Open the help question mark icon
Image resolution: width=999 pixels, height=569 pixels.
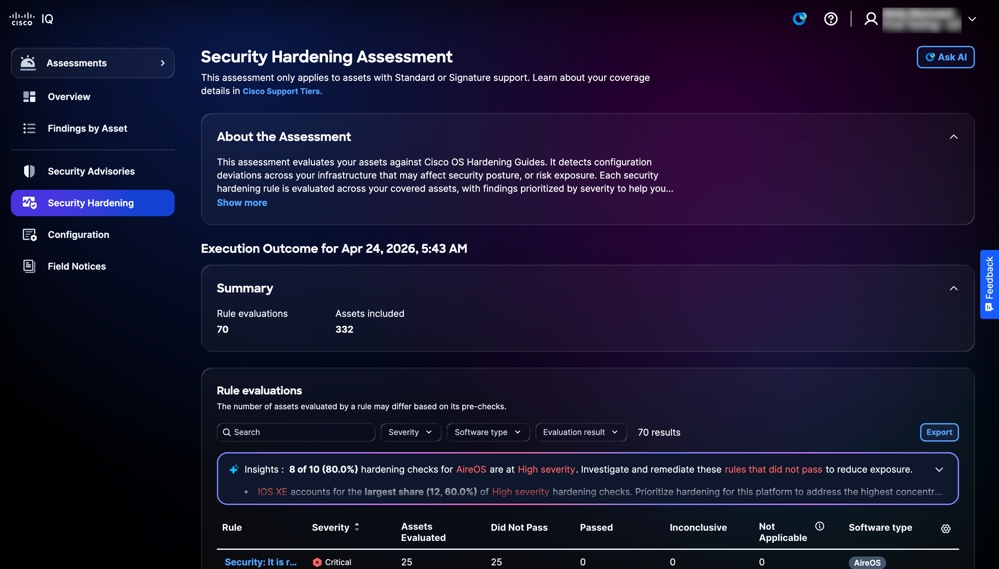(831, 18)
